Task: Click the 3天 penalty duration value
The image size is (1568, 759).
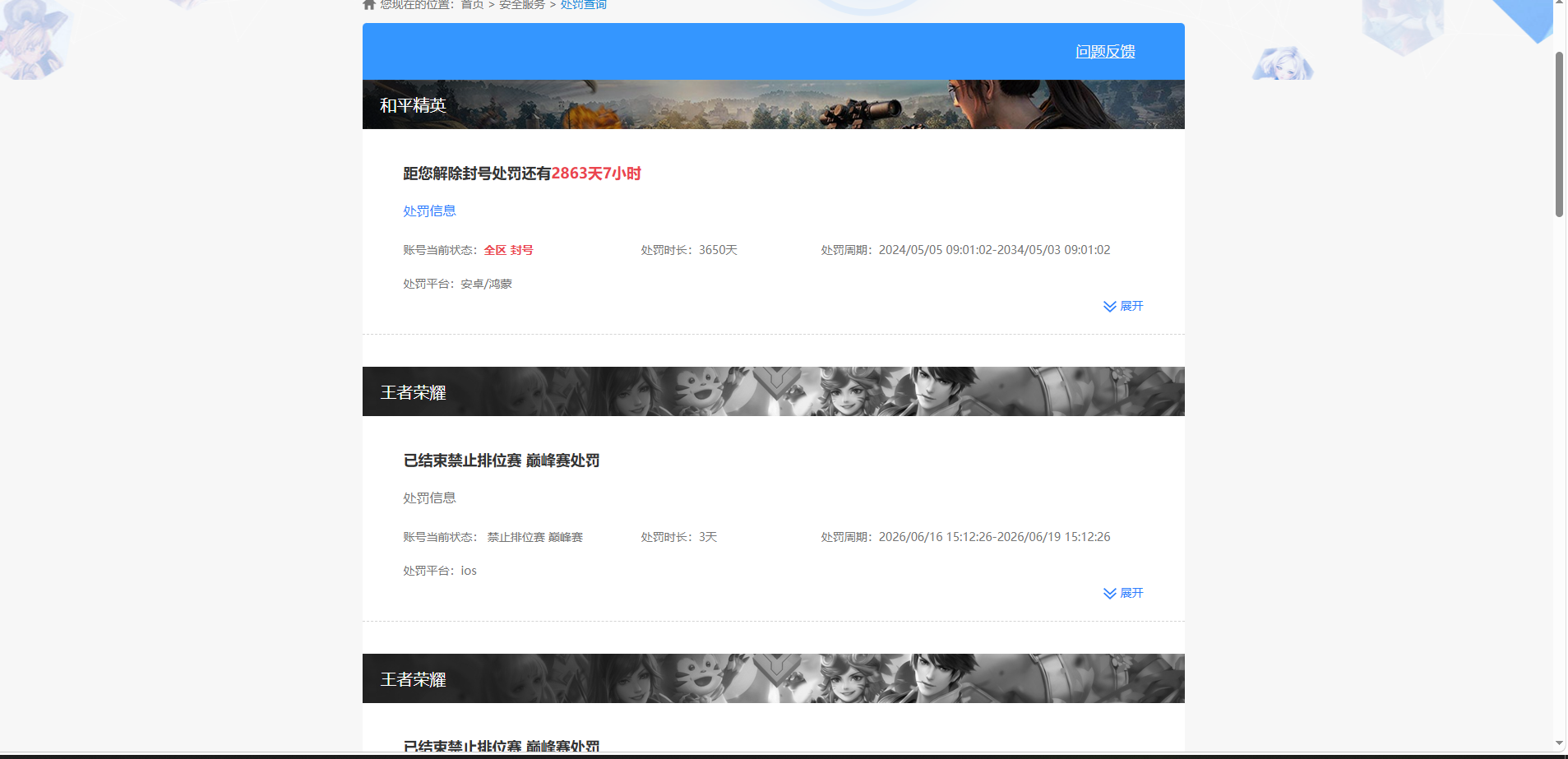Action: [708, 537]
